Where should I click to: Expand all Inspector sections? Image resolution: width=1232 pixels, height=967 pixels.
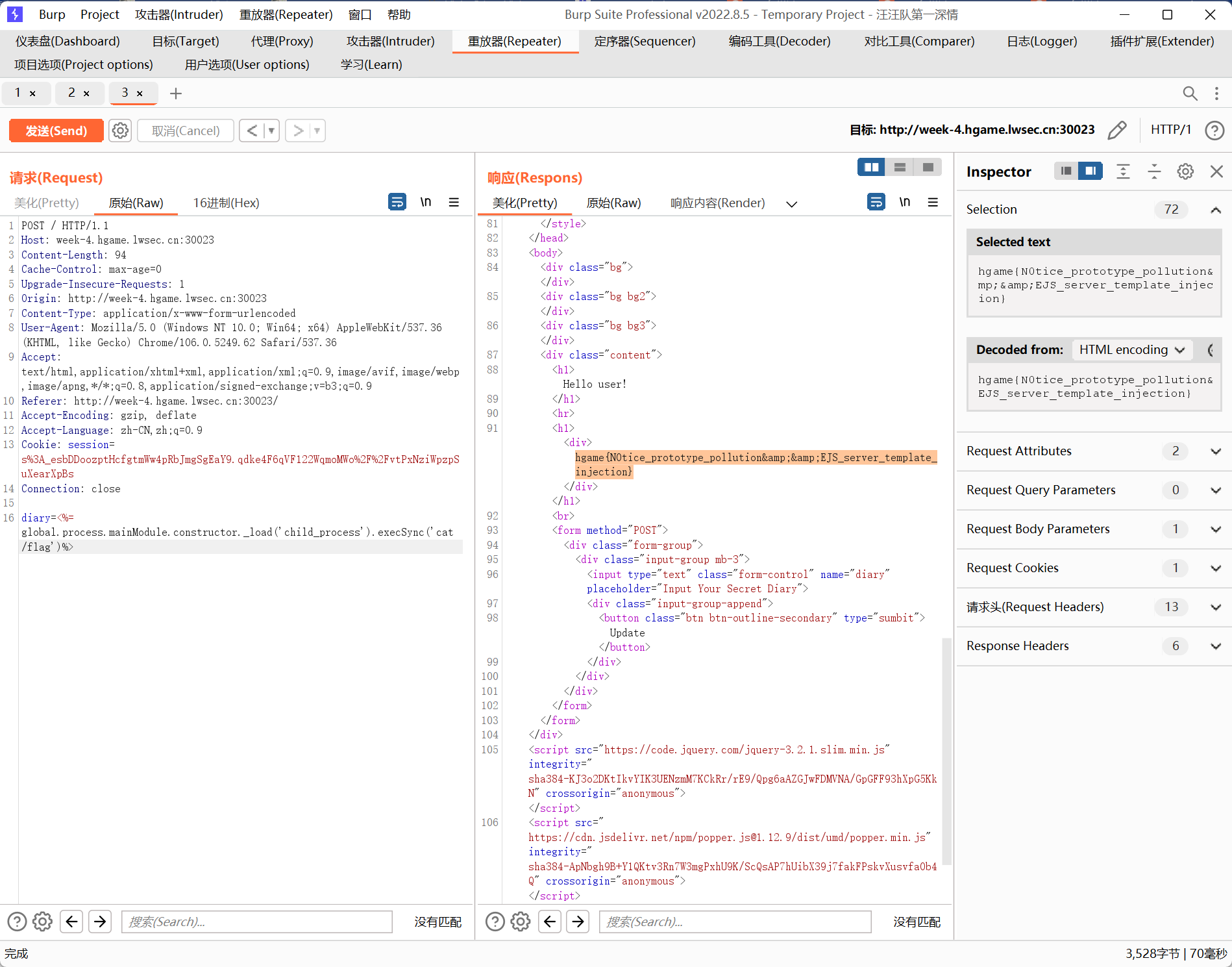tap(1123, 171)
